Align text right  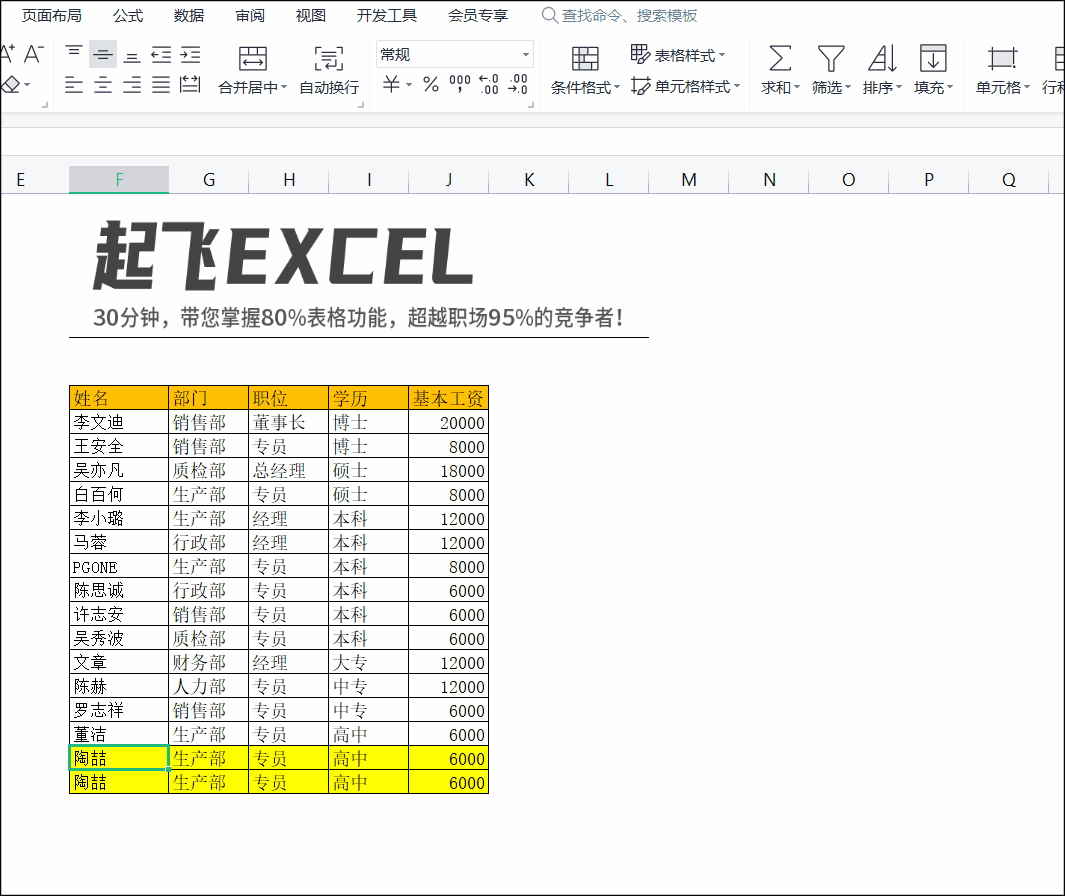[x=132, y=85]
